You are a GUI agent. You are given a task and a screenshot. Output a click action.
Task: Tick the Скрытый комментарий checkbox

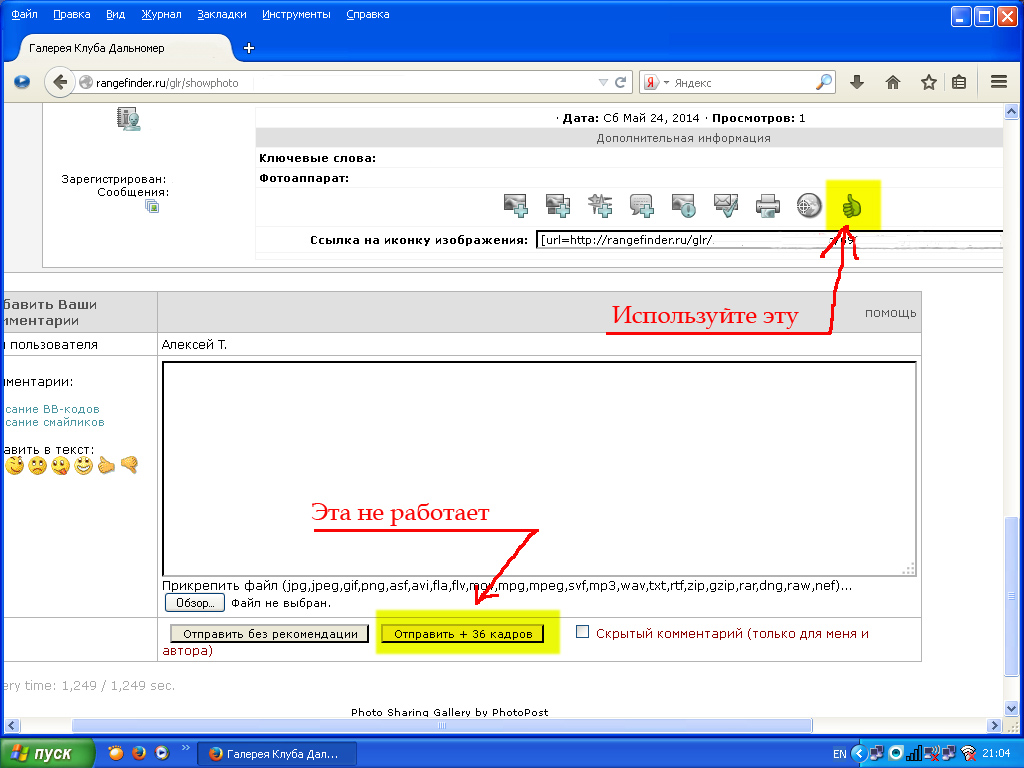pyautogui.click(x=583, y=632)
